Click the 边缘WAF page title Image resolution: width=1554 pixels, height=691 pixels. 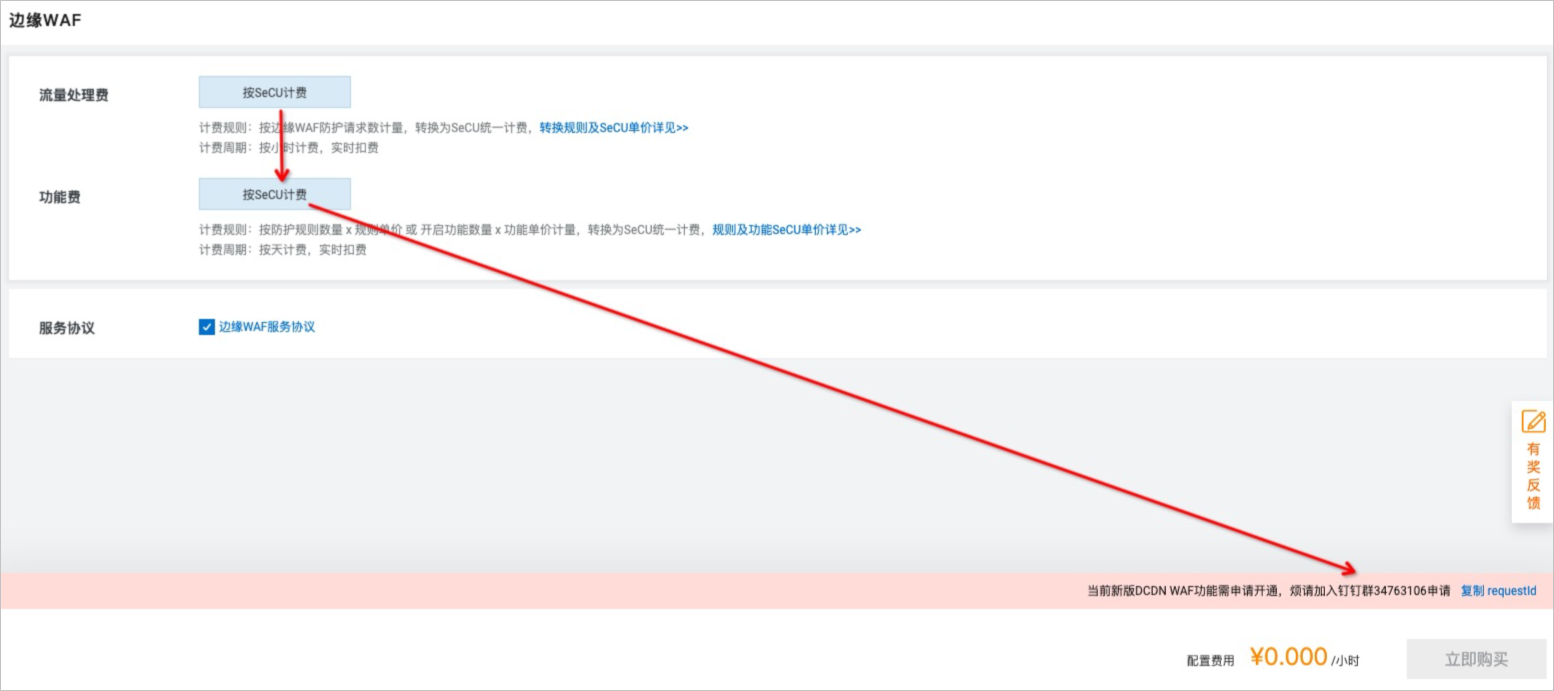[x=44, y=19]
